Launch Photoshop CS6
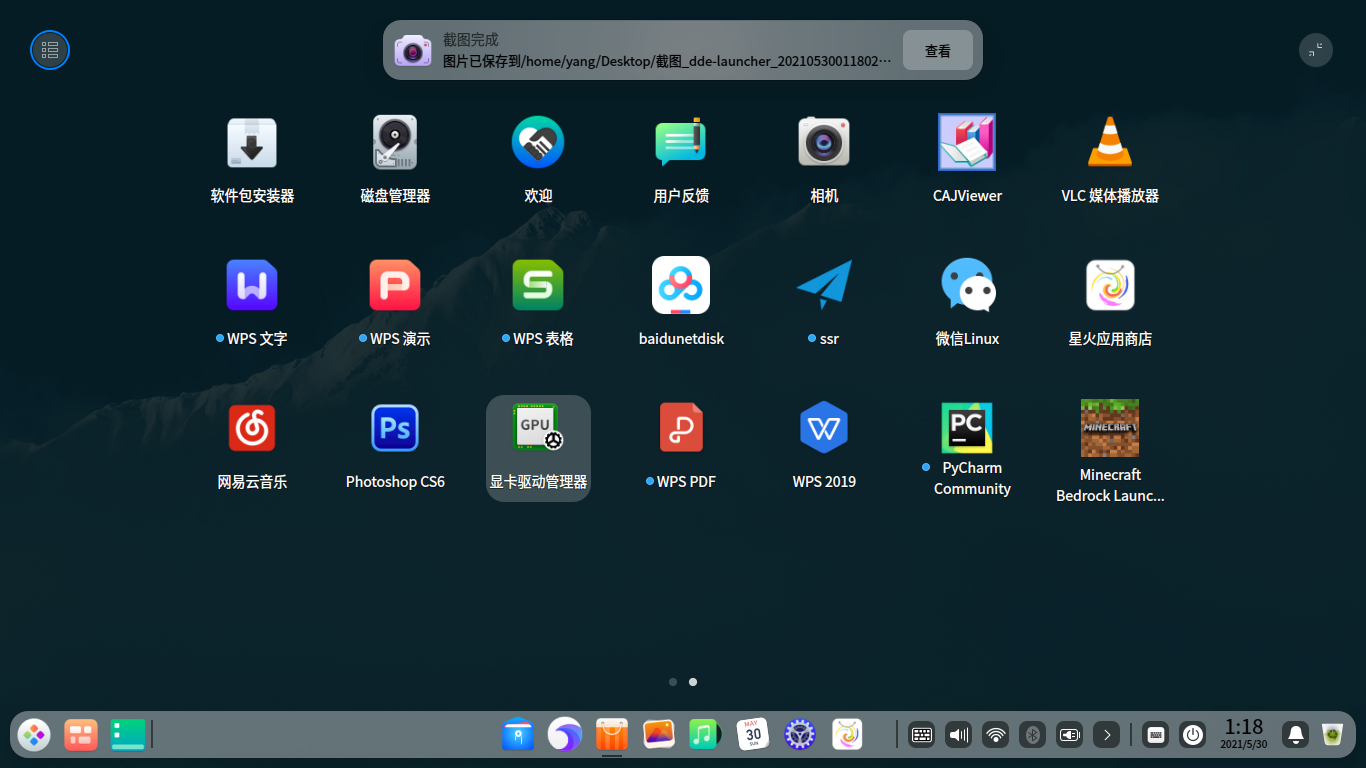Screen dimensions: 1366x768 point(395,428)
